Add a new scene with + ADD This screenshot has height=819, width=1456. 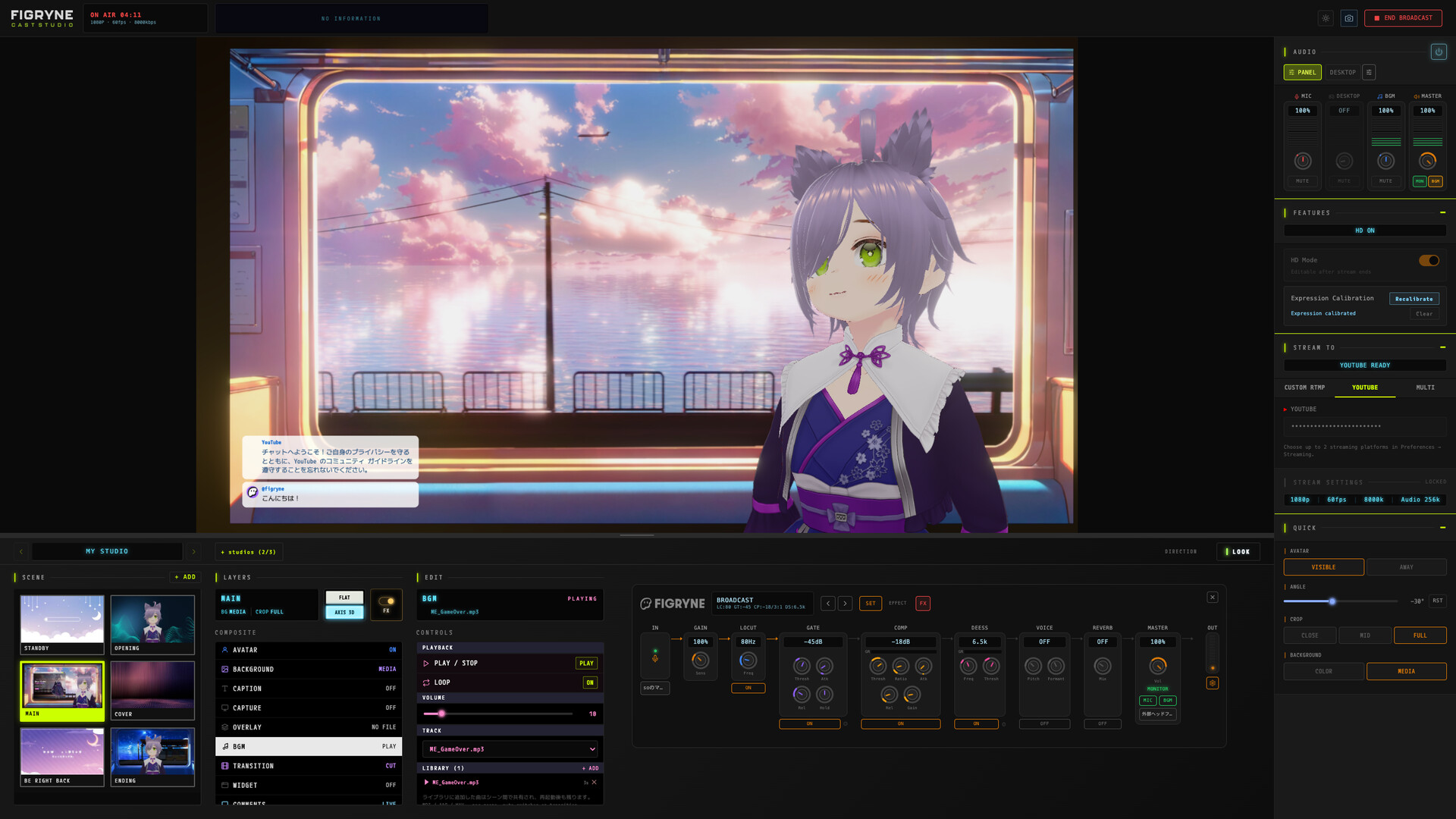tap(185, 577)
